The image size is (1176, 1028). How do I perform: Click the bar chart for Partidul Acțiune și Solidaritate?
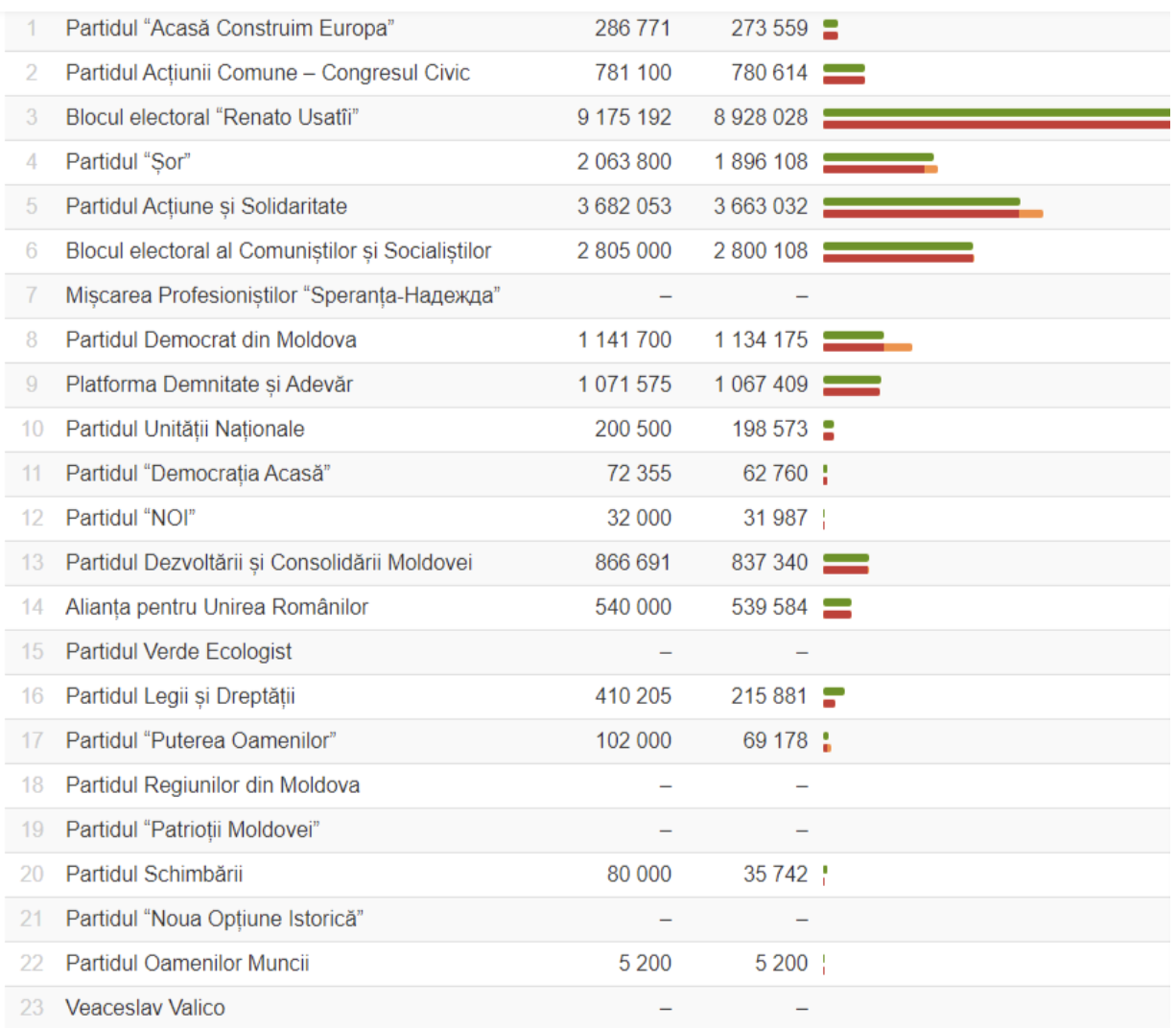click(932, 207)
